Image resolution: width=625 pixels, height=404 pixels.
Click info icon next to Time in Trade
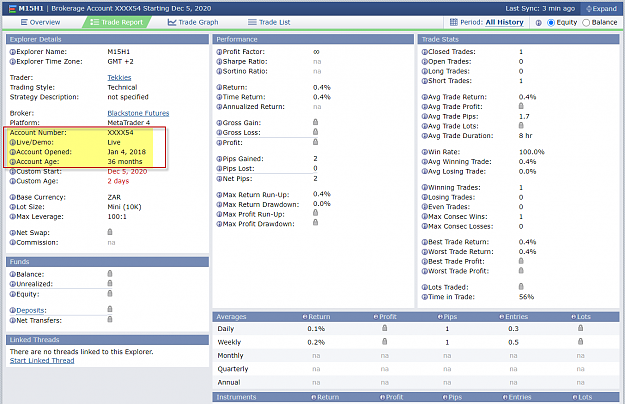pos(425,297)
